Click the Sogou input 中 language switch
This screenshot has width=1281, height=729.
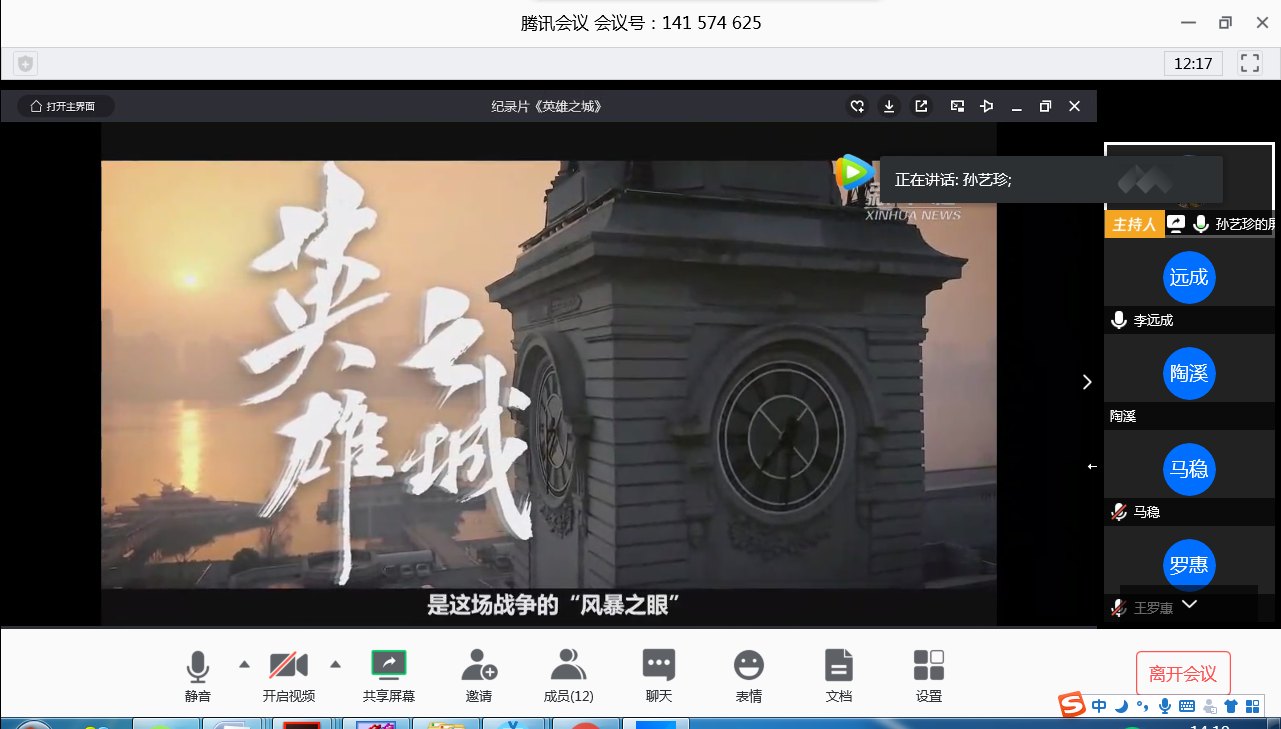pyautogui.click(x=1099, y=706)
